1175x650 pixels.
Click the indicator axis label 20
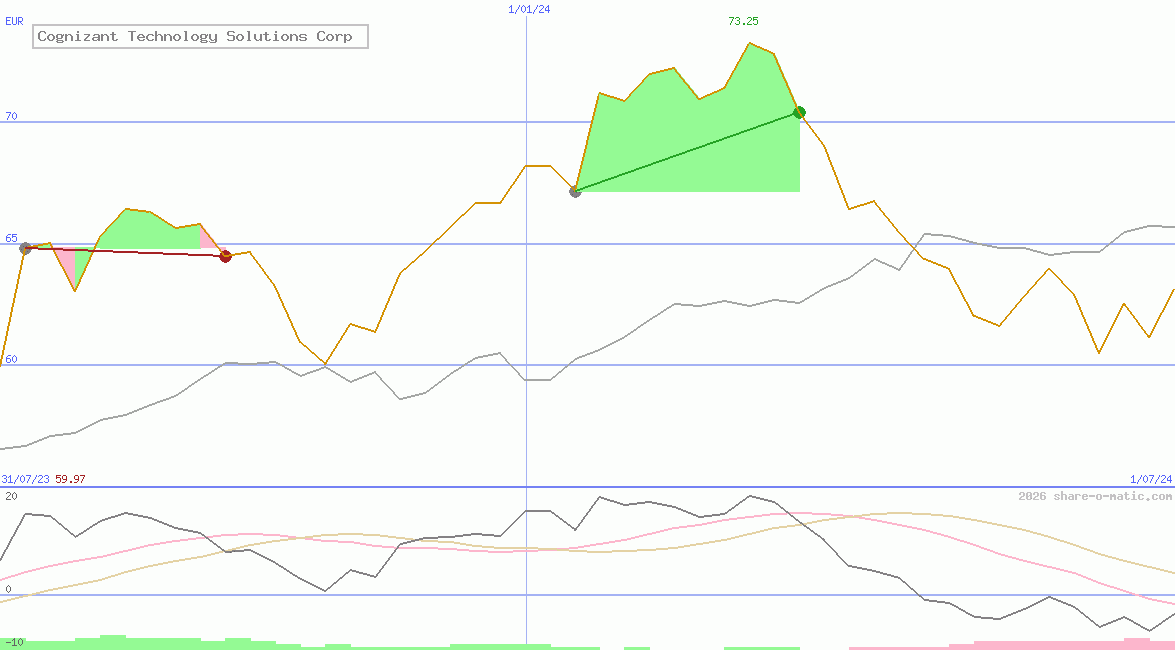coord(11,496)
